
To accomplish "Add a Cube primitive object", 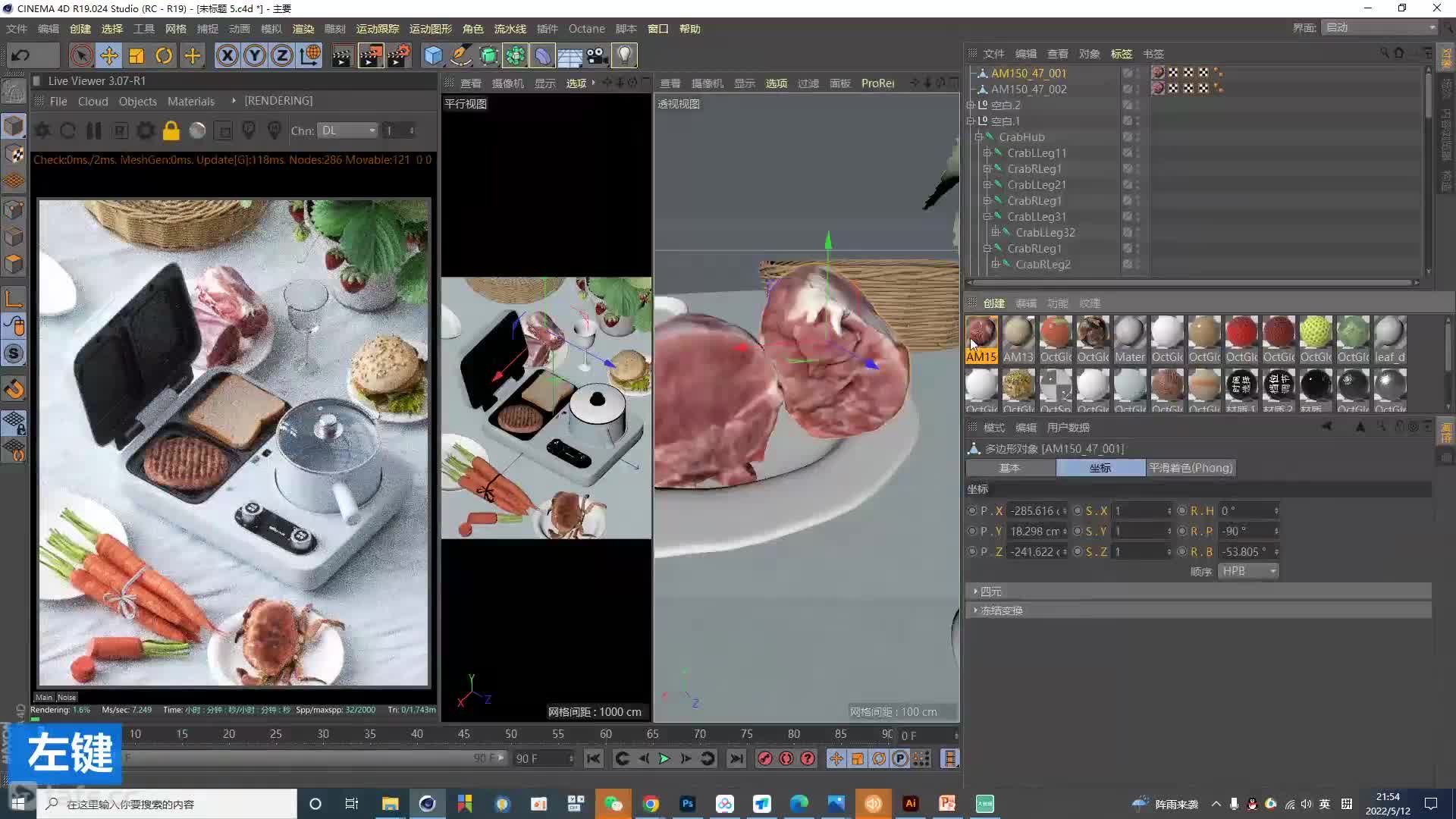I will pos(433,55).
